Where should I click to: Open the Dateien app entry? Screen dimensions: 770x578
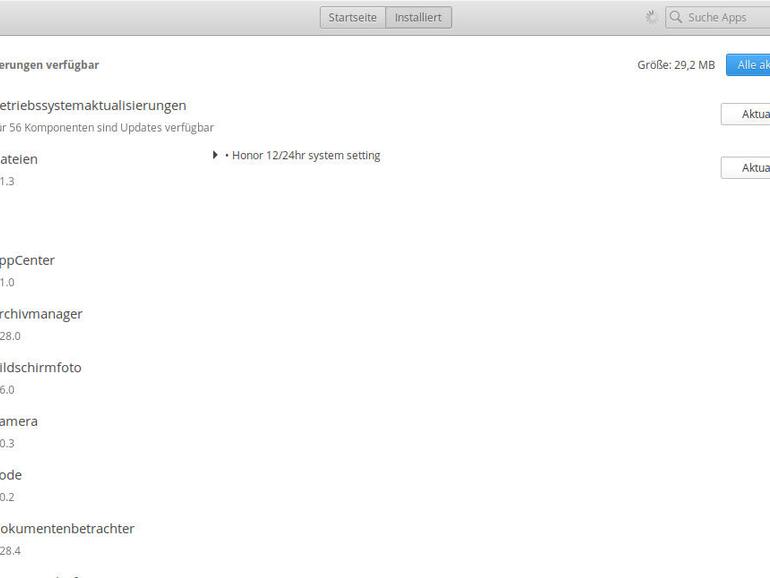pyautogui.click(x=19, y=159)
